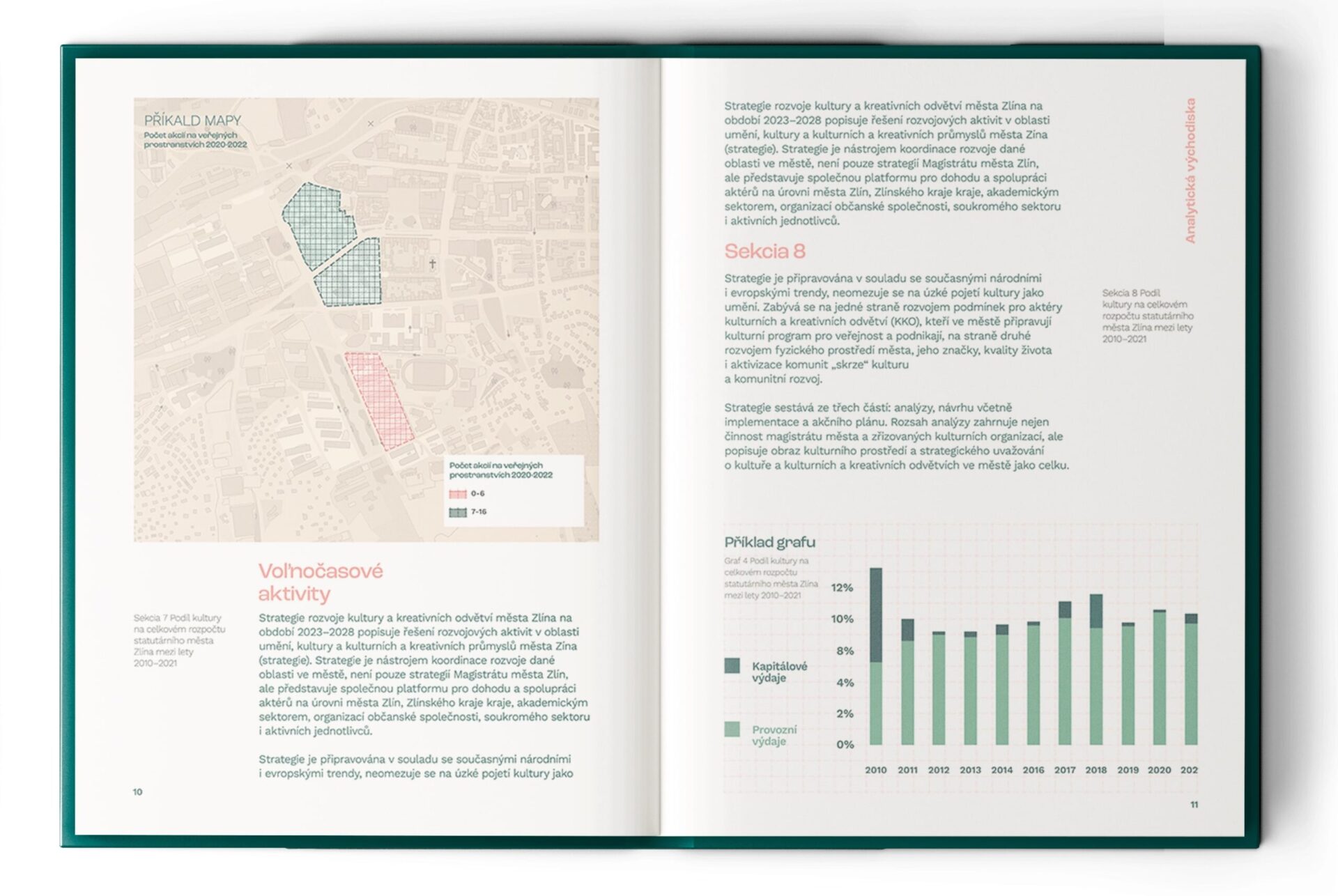Viewport: 1338px width, 896px height.
Task: Click the map legend title "Počet akcií na veřejných"
Action: [500, 470]
